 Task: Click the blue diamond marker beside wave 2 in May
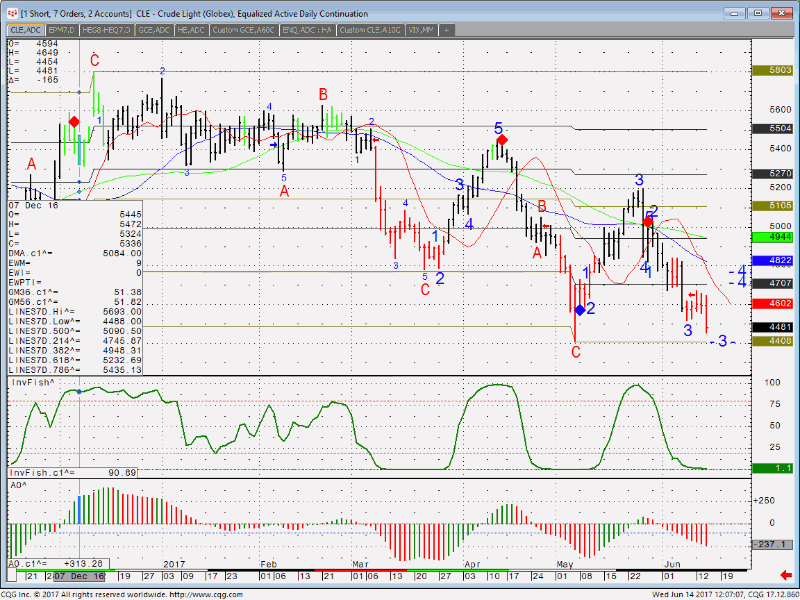[x=580, y=310]
